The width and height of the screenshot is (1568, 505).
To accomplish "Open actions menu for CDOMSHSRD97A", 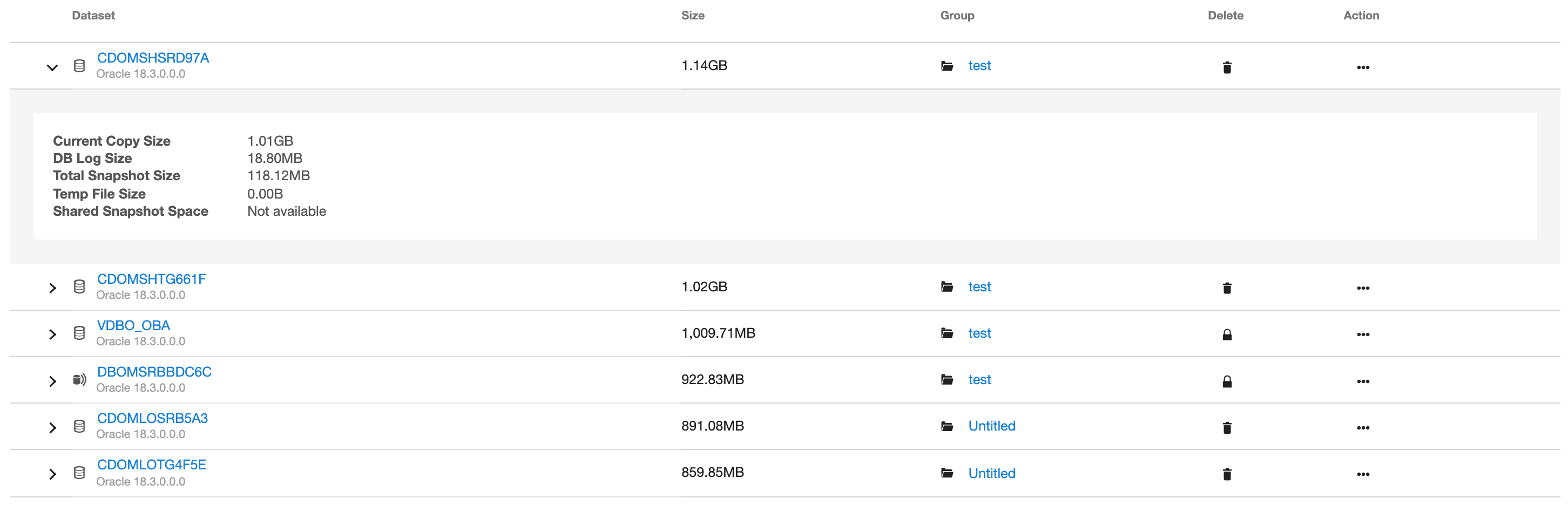I will click(x=1362, y=67).
